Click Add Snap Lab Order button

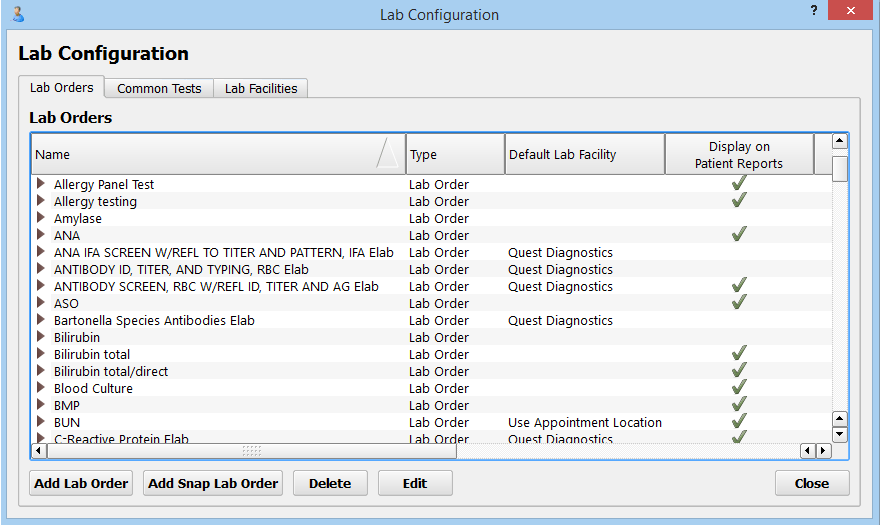click(213, 483)
